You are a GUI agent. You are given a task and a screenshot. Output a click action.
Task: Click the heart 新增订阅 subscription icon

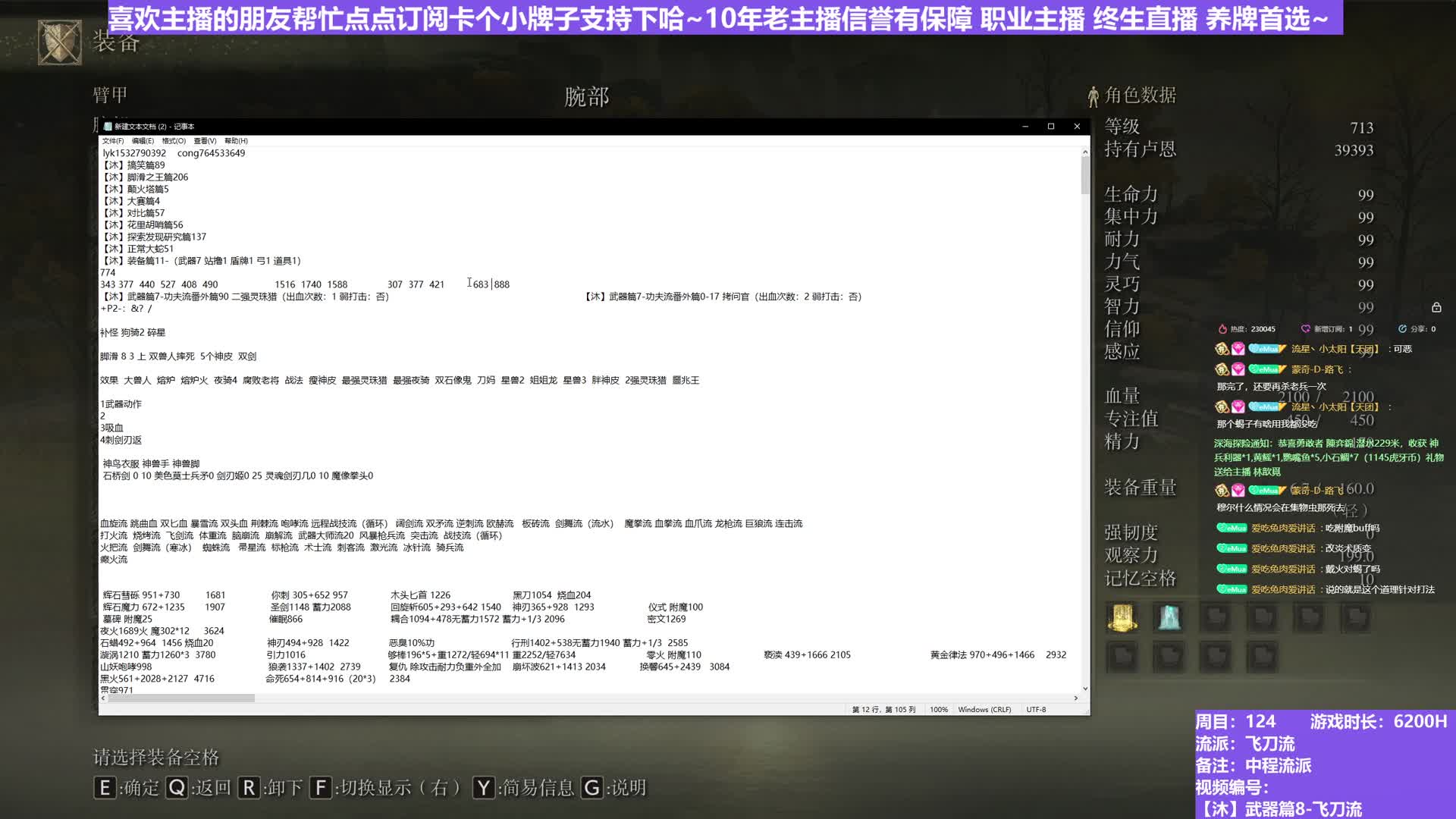coord(1305,328)
